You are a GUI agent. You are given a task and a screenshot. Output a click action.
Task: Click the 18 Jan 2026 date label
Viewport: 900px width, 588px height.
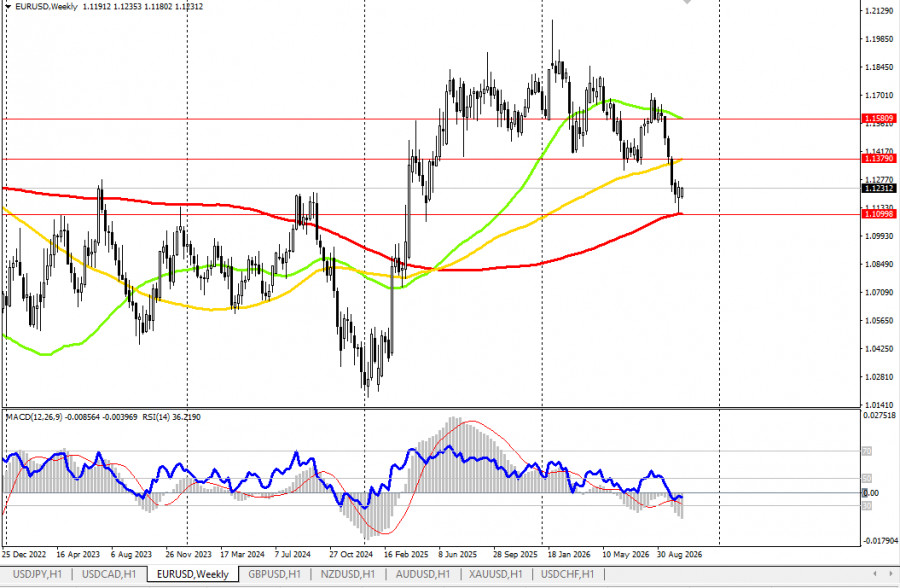click(x=569, y=554)
